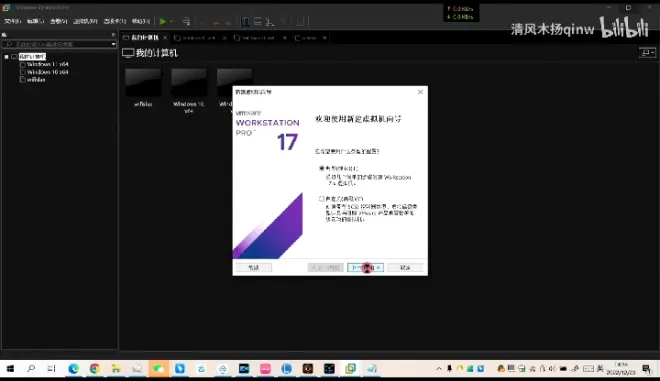Screen dimensions: 660x381
Task: Launch Microsoft Edge from the taskbar
Action: coord(74,369)
